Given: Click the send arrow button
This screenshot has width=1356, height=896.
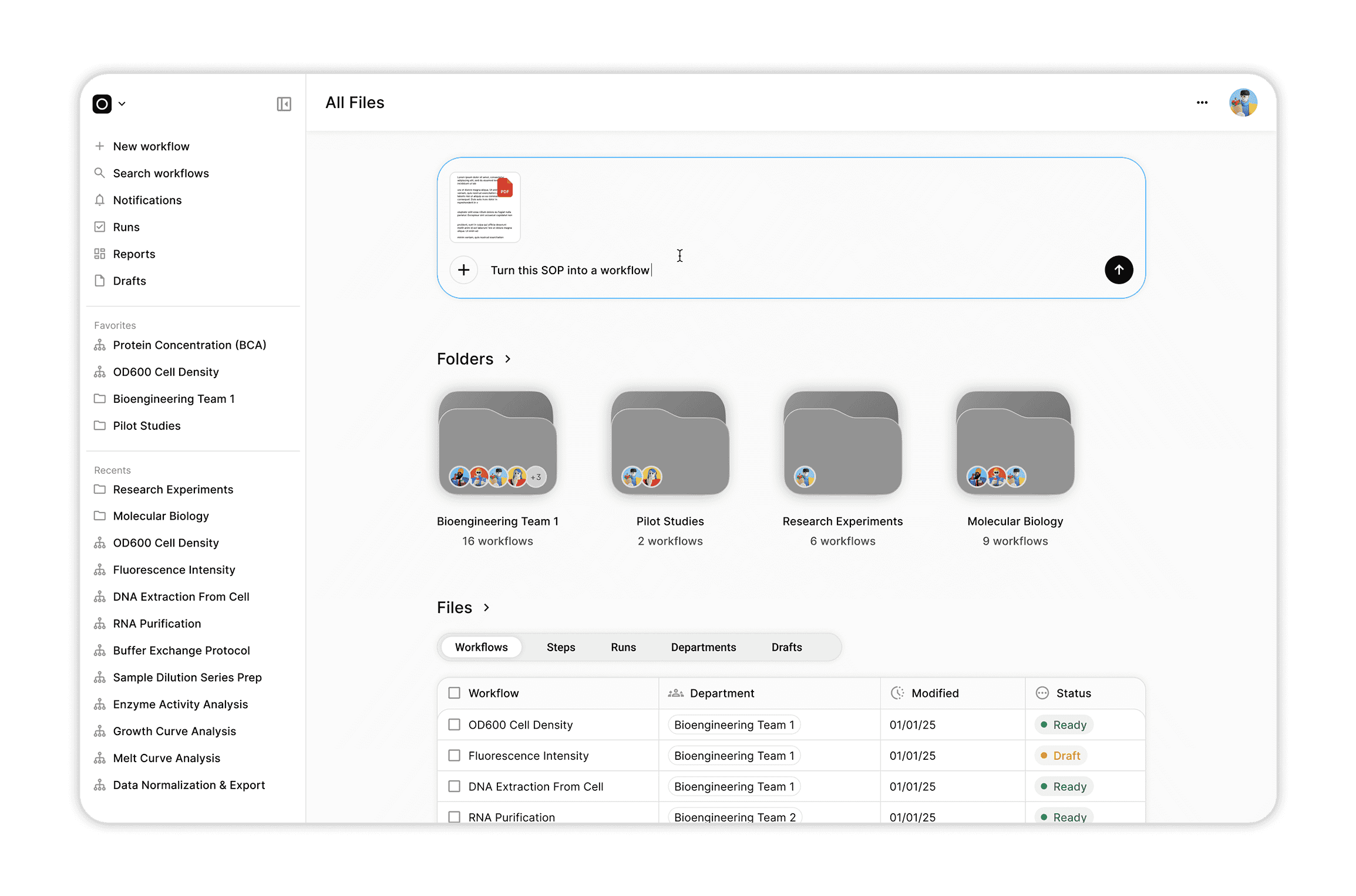Looking at the screenshot, I should (1118, 270).
